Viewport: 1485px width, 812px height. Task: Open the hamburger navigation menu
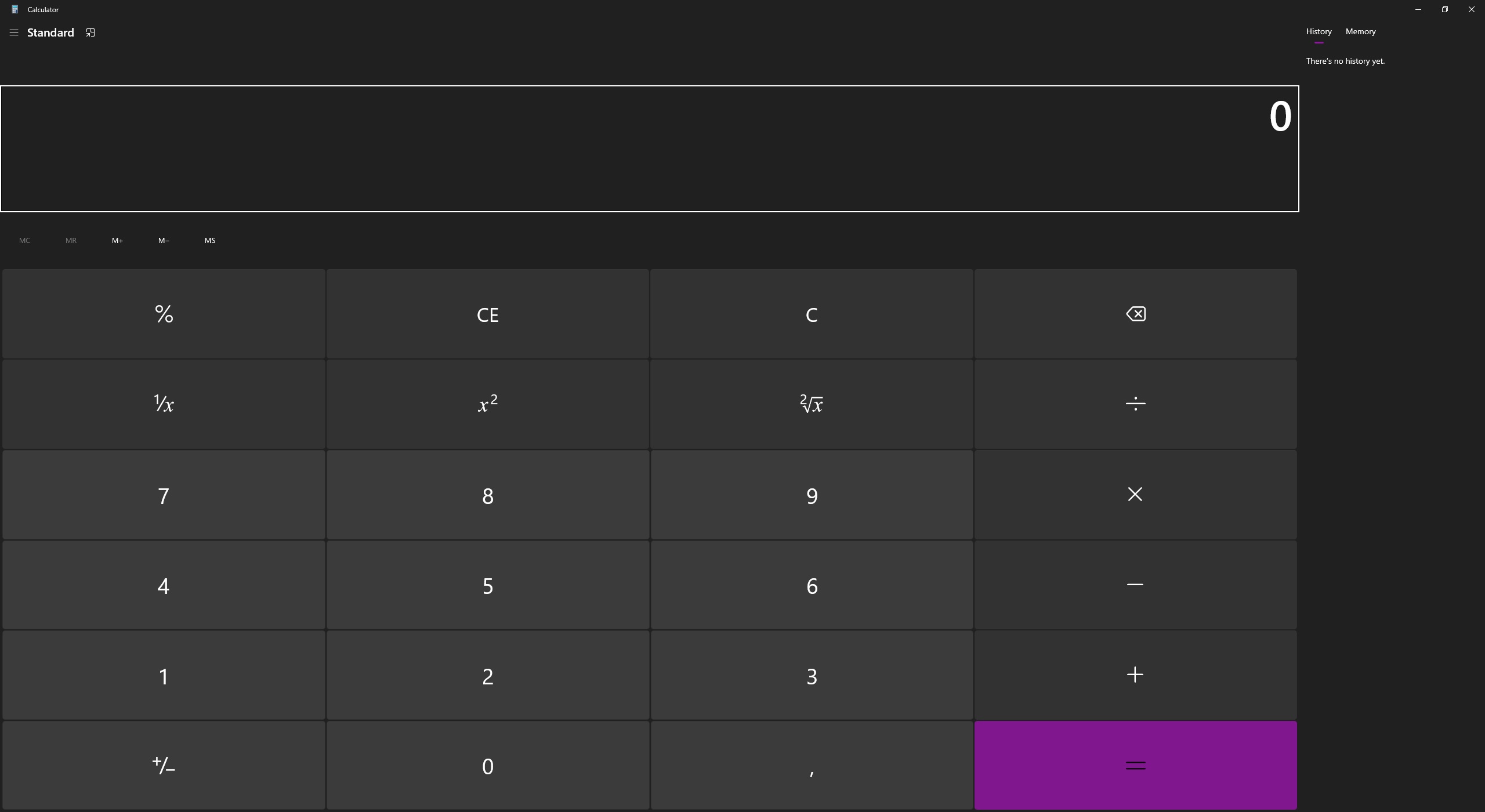14,32
